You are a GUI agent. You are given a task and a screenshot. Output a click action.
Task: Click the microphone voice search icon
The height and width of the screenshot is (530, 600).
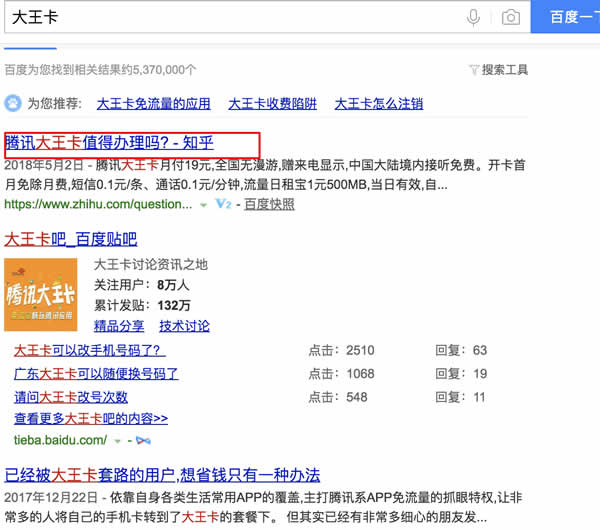pyautogui.click(x=474, y=18)
